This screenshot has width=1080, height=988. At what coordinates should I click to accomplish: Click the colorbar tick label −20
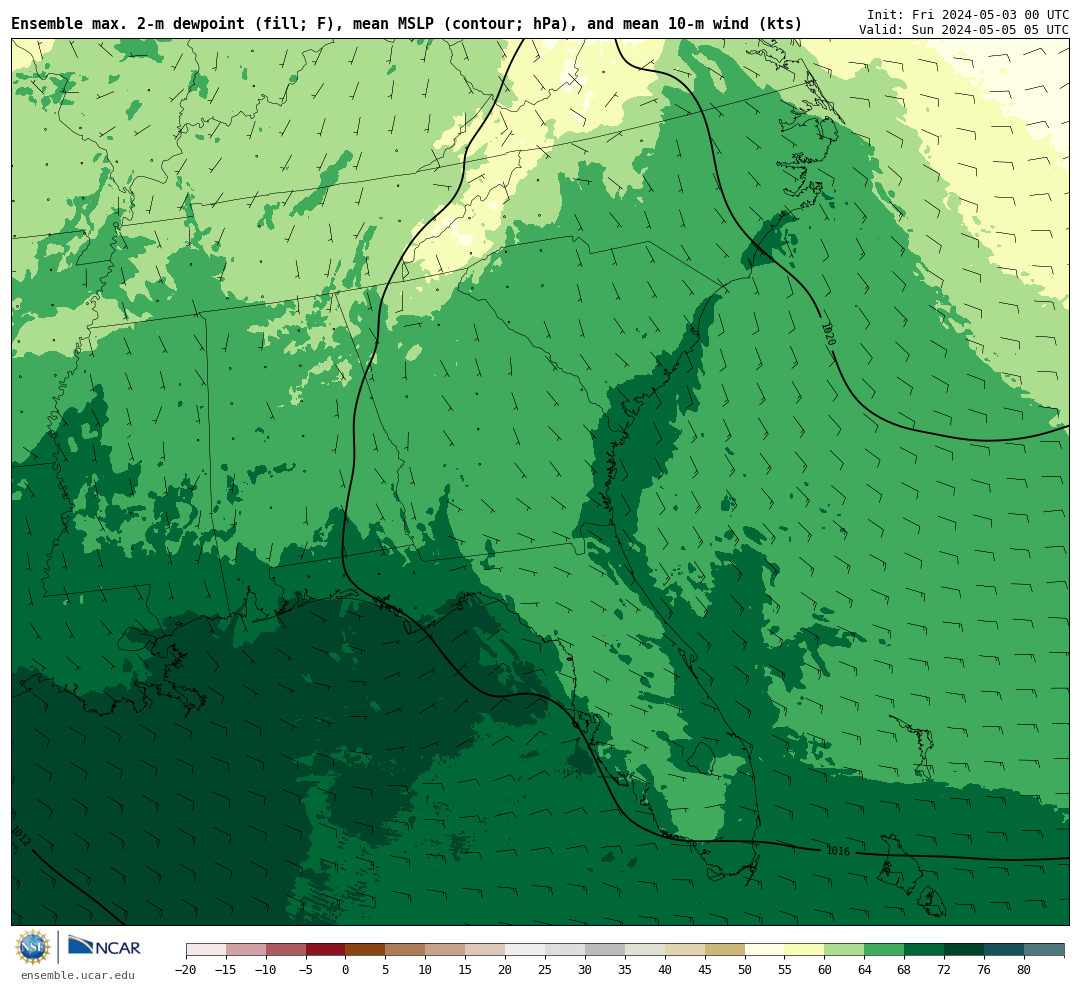pyautogui.click(x=186, y=969)
